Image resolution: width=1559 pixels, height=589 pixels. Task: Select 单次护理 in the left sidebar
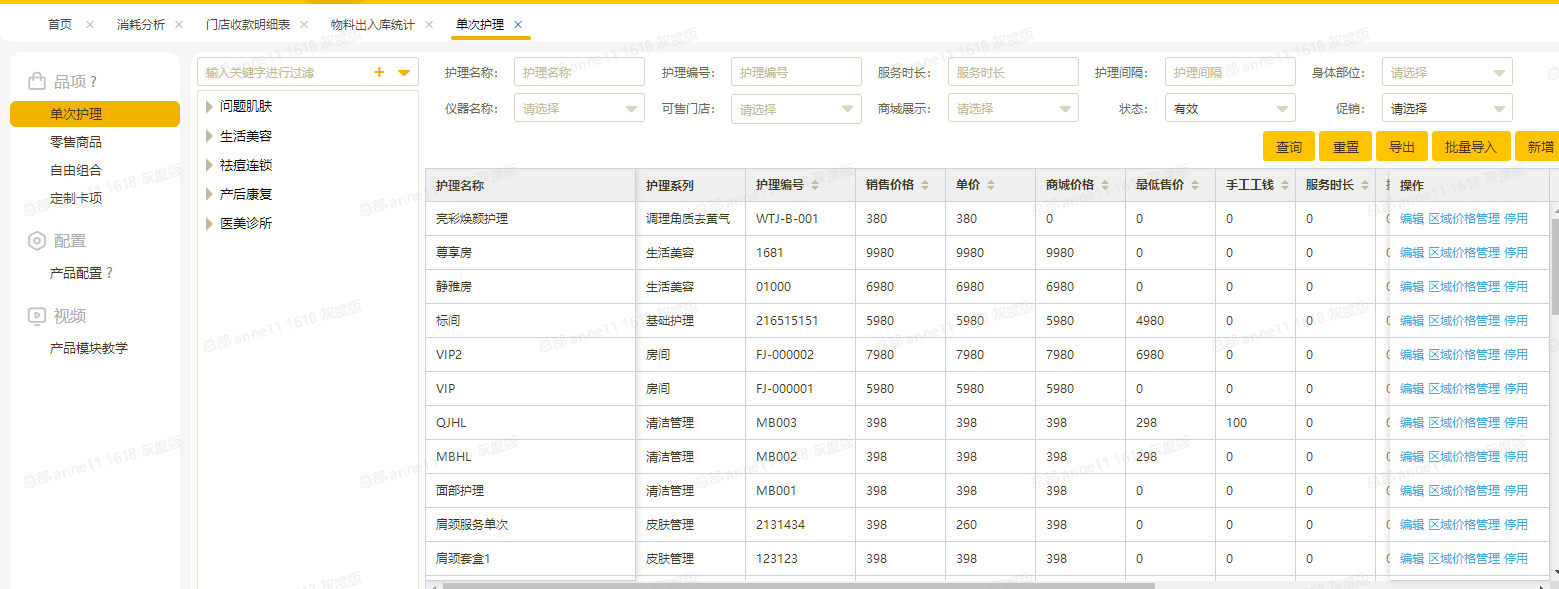pyautogui.click(x=95, y=114)
